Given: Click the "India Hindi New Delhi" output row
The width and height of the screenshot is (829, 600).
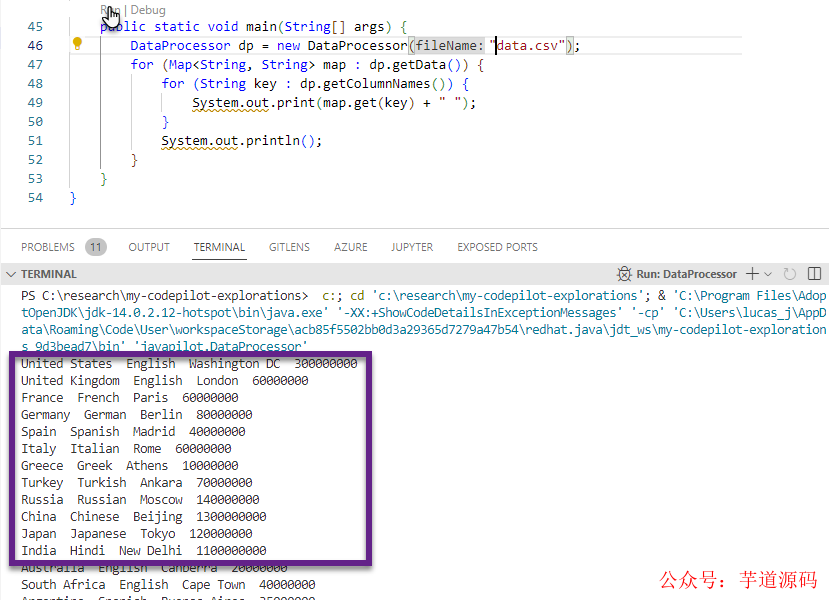Looking at the screenshot, I should (x=144, y=551).
